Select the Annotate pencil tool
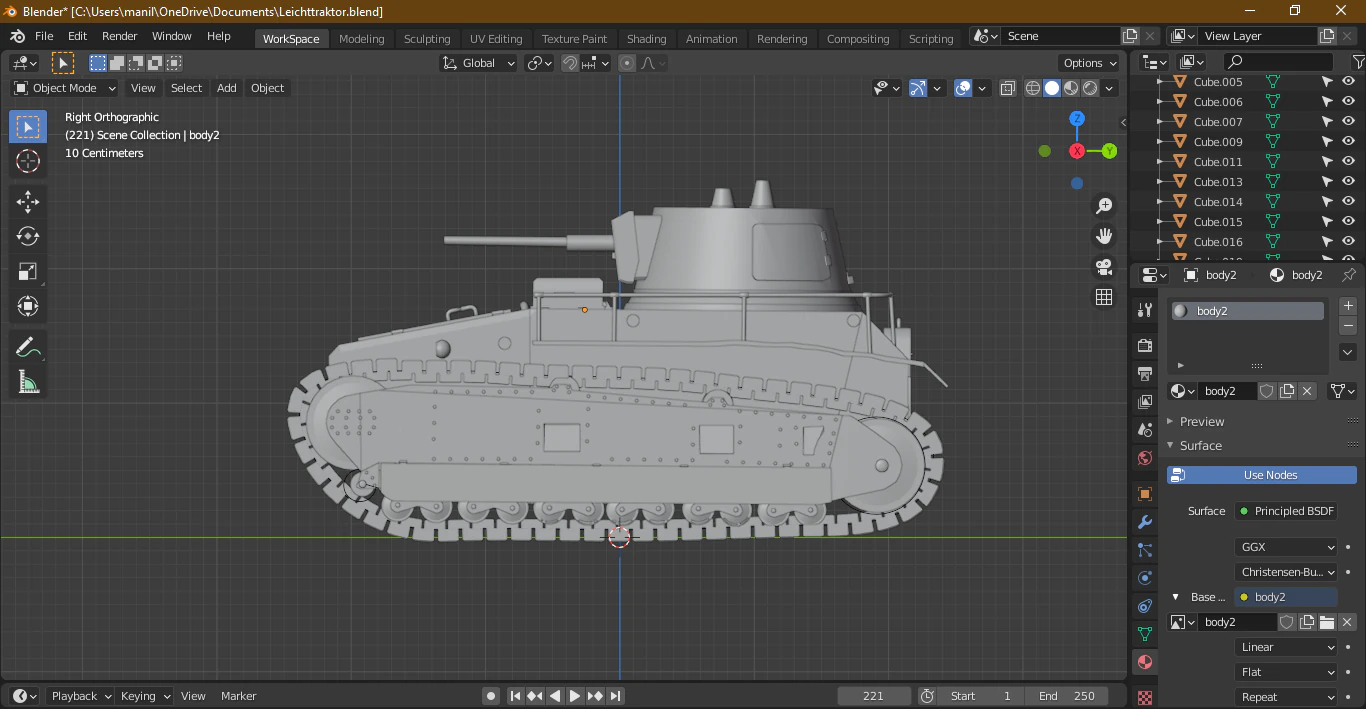 point(28,347)
